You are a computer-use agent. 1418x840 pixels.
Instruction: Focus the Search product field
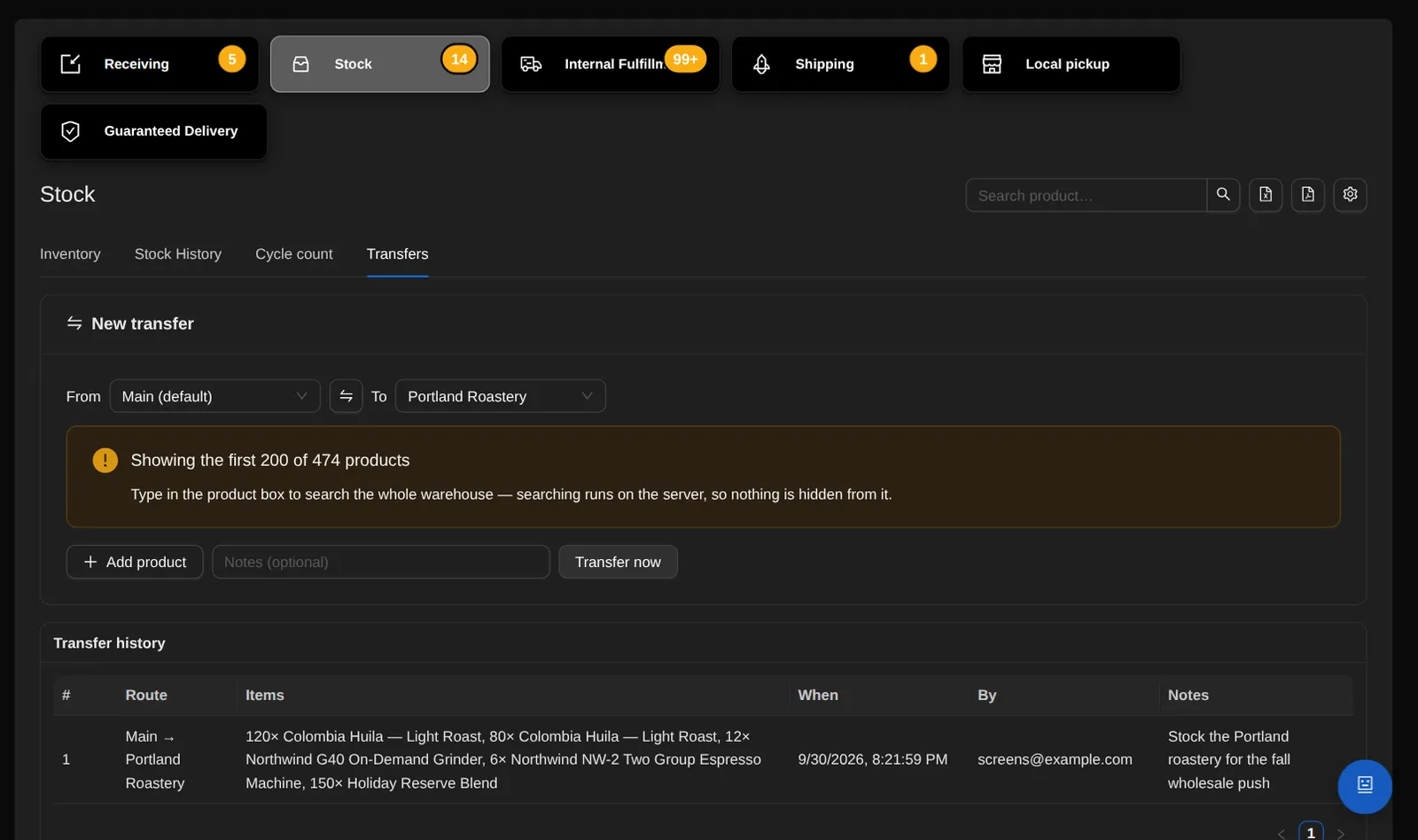[x=1087, y=195]
